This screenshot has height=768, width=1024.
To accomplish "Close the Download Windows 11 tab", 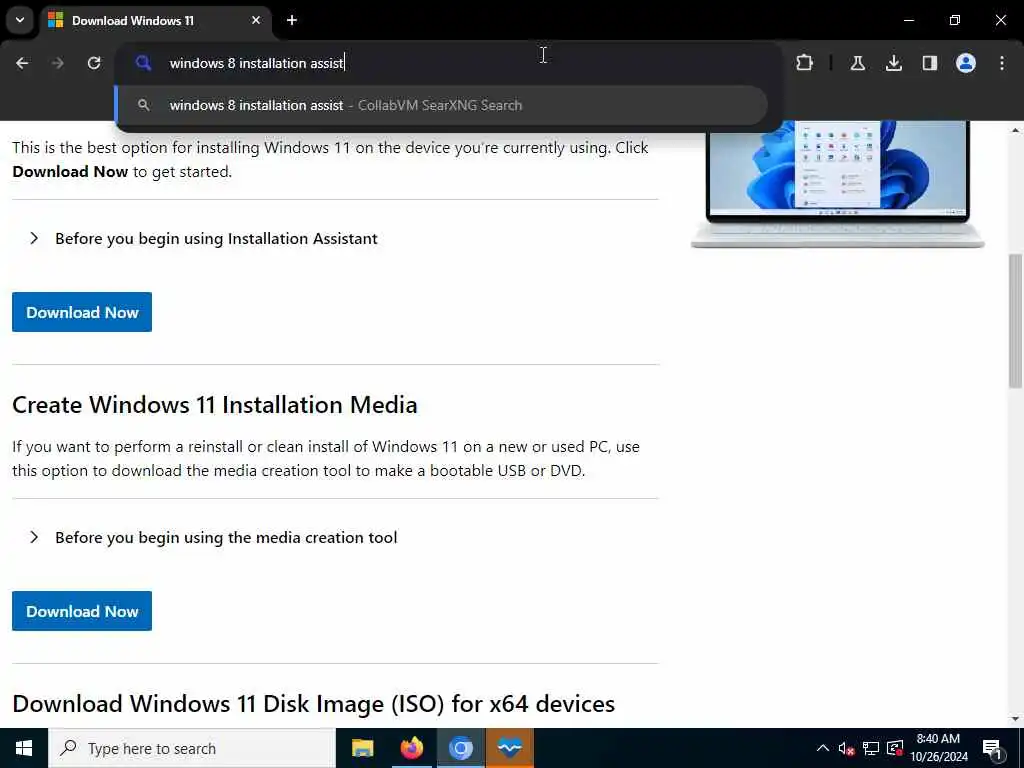I will click(x=256, y=20).
